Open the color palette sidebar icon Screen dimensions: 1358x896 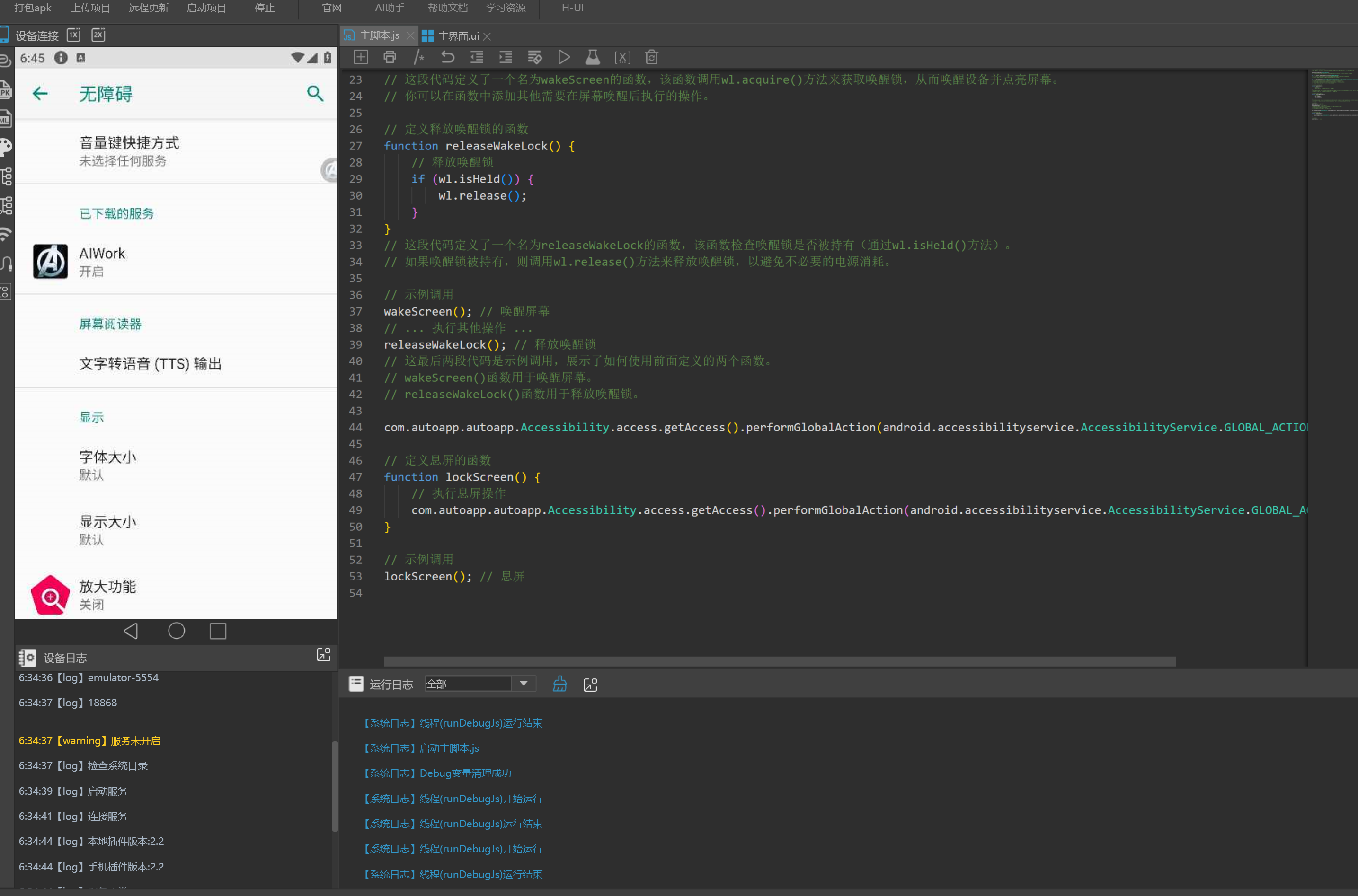6,148
